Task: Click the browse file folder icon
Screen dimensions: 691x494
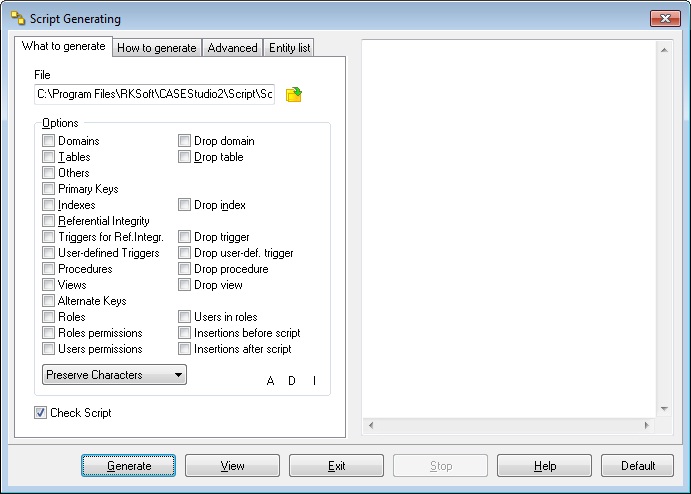Action: (294, 95)
